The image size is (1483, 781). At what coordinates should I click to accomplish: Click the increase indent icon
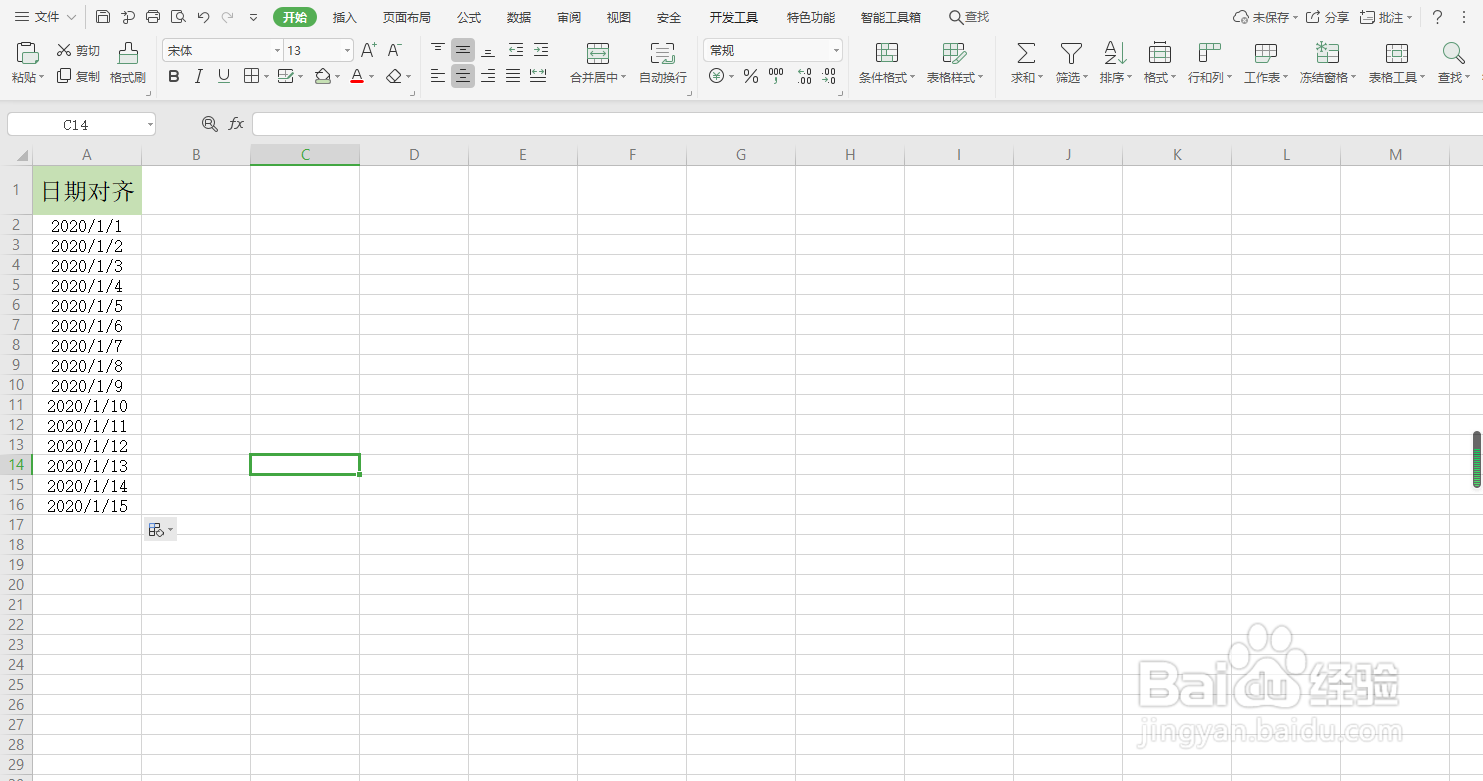540,50
